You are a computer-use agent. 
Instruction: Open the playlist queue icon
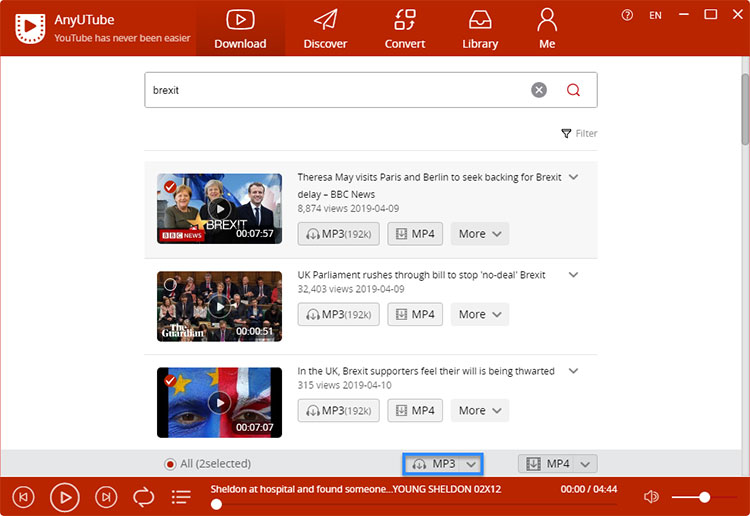[x=181, y=497]
